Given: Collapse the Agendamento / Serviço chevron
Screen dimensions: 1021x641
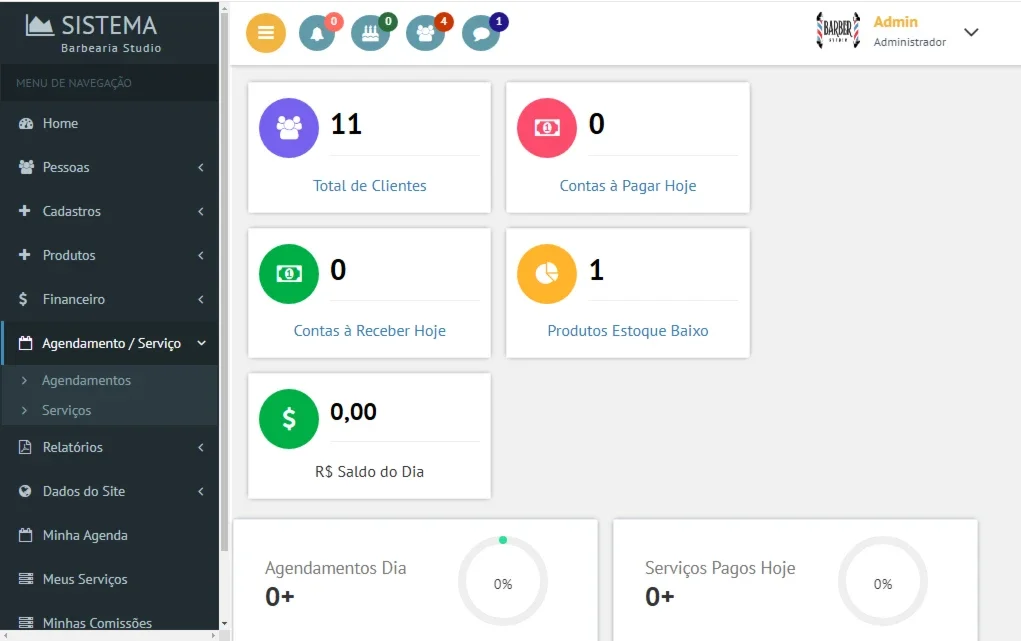Looking at the screenshot, I should [x=201, y=343].
